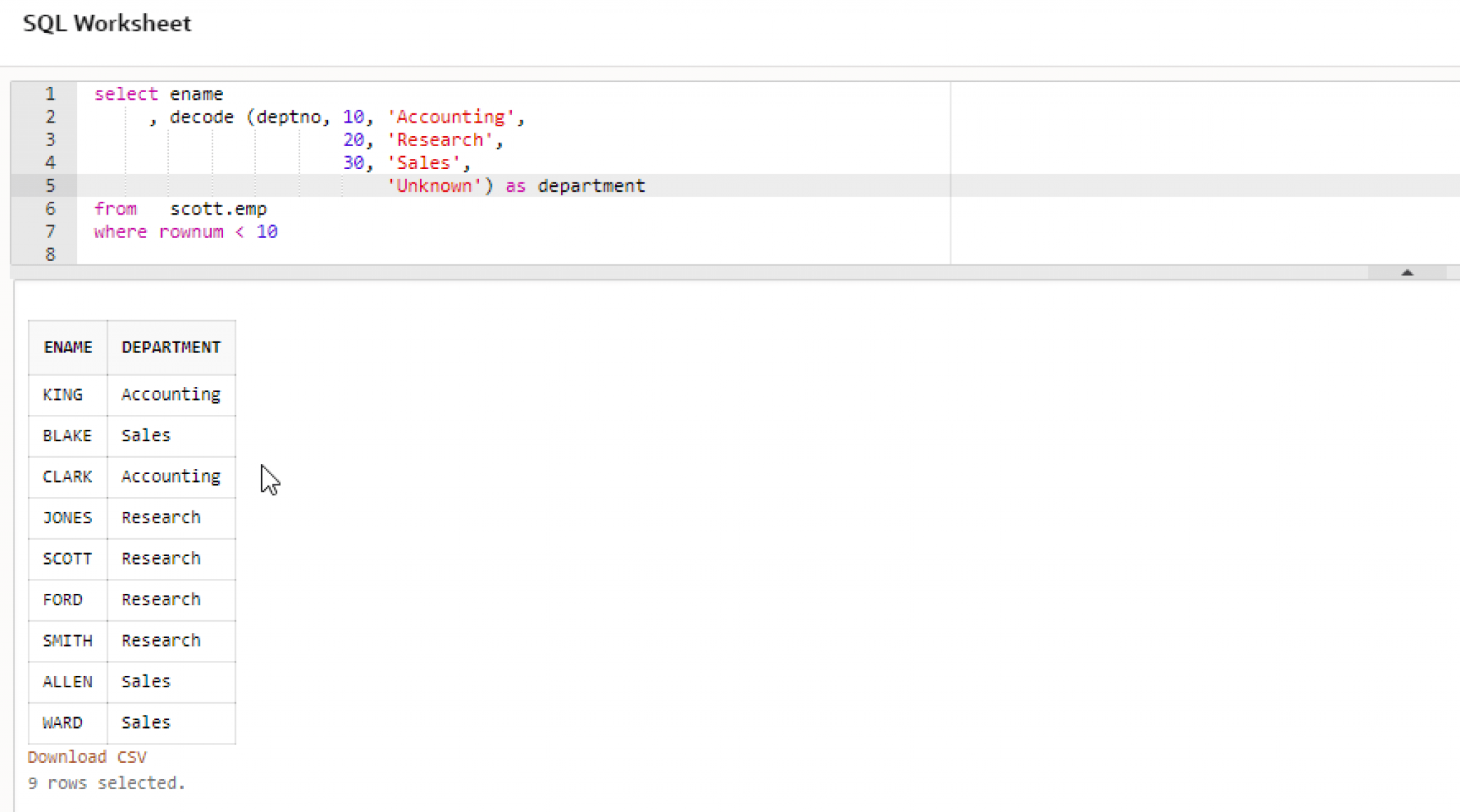Viewport: 1460px width, 812px height.
Task: Click the '9 rows selected.' status text
Action: pos(106,783)
